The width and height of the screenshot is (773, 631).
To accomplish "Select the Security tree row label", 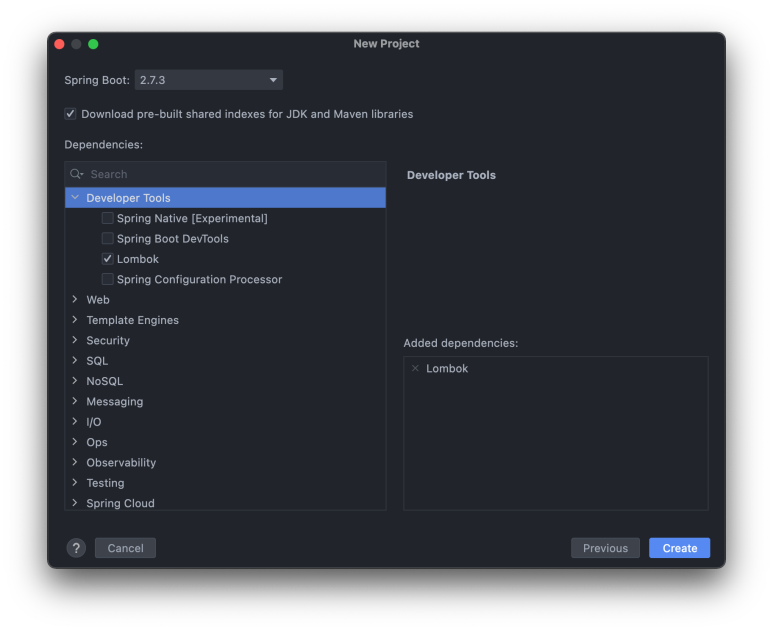I will tap(108, 341).
